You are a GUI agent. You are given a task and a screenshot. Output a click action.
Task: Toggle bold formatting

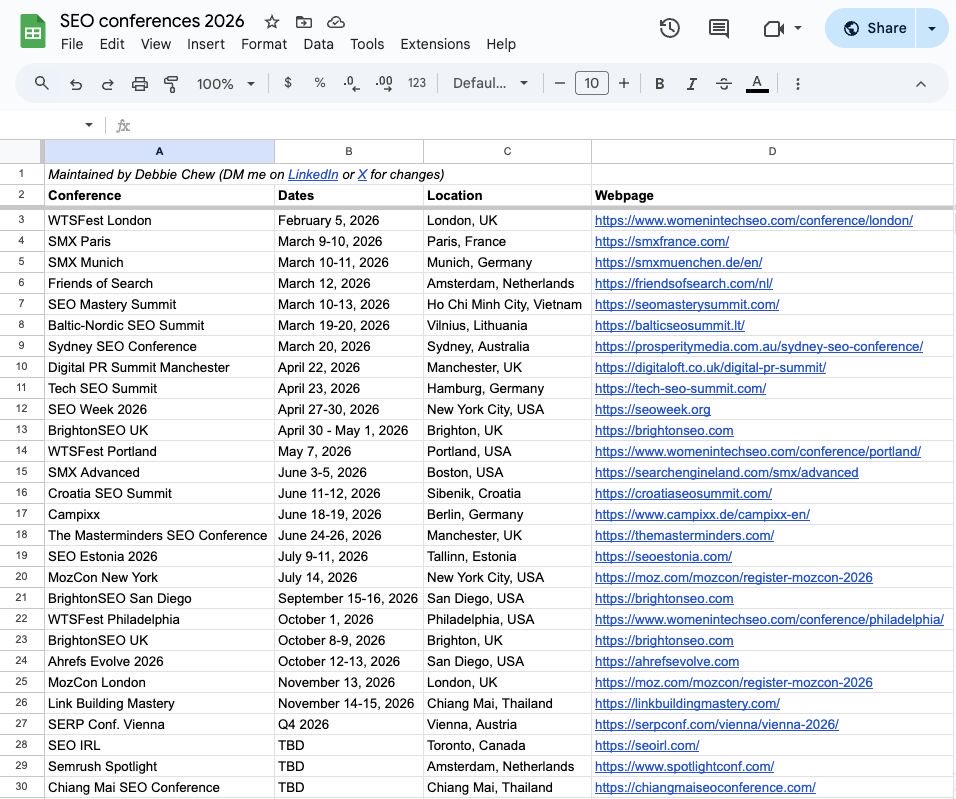(659, 84)
